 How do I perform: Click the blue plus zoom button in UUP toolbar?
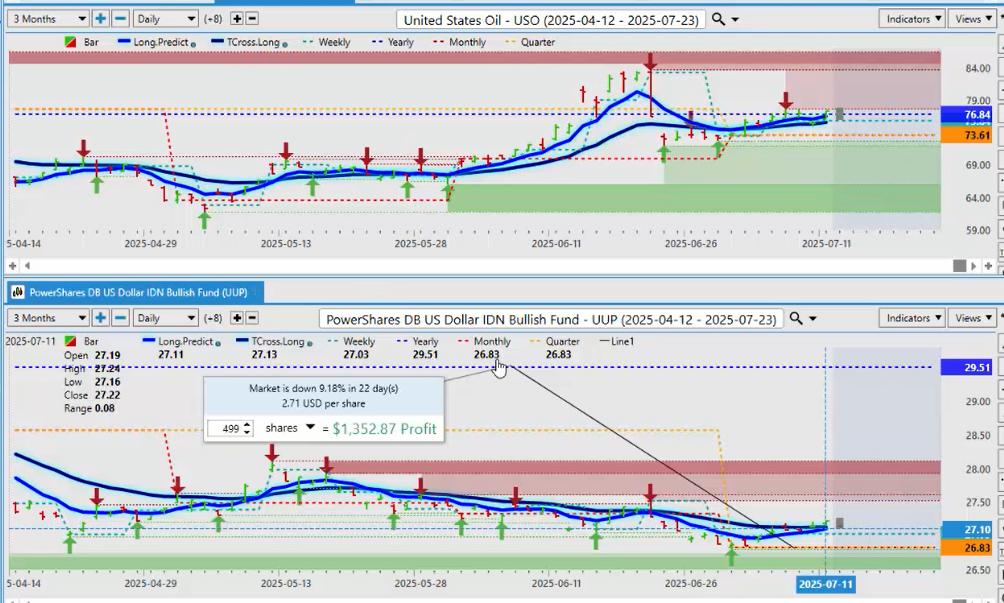pyautogui.click(x=100, y=318)
